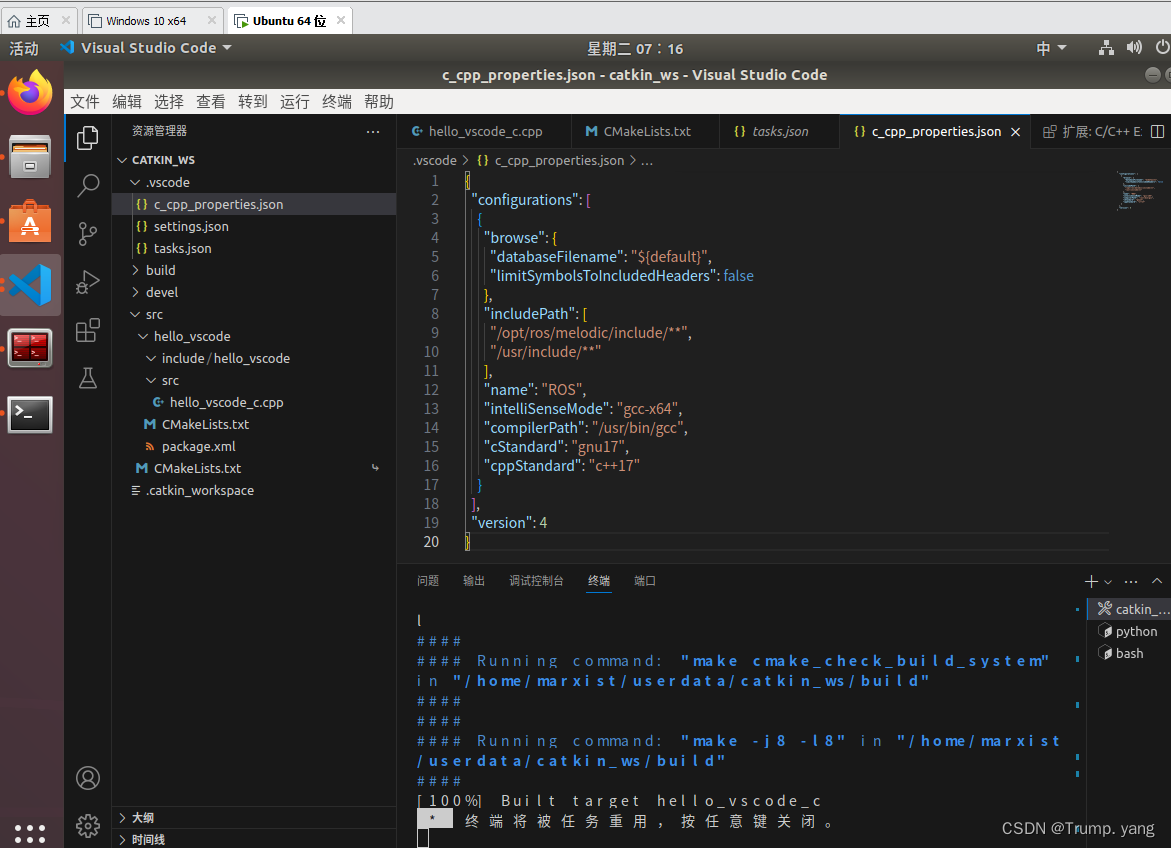Open the 帮助 menu
Image resolution: width=1171 pixels, height=848 pixels.
(x=379, y=102)
